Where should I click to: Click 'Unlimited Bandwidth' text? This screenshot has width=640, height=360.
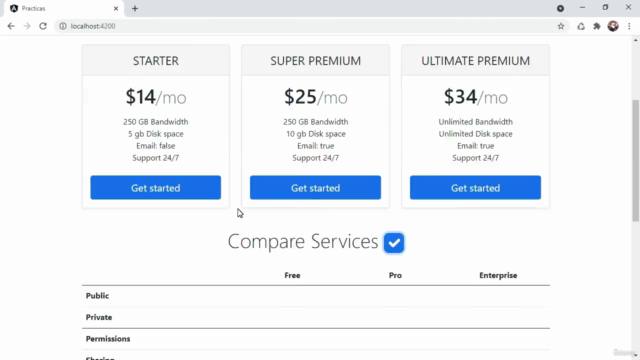click(x=476, y=122)
